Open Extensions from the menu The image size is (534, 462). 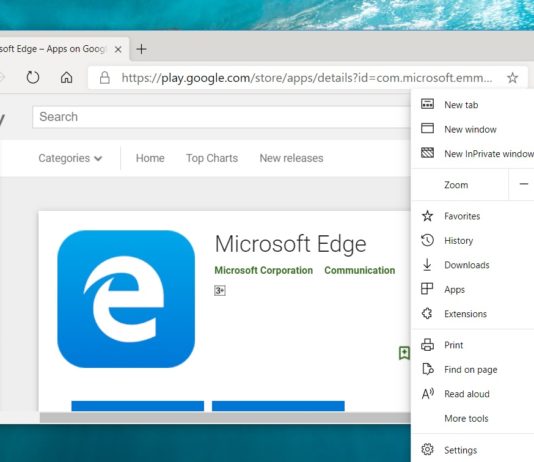pos(472,314)
